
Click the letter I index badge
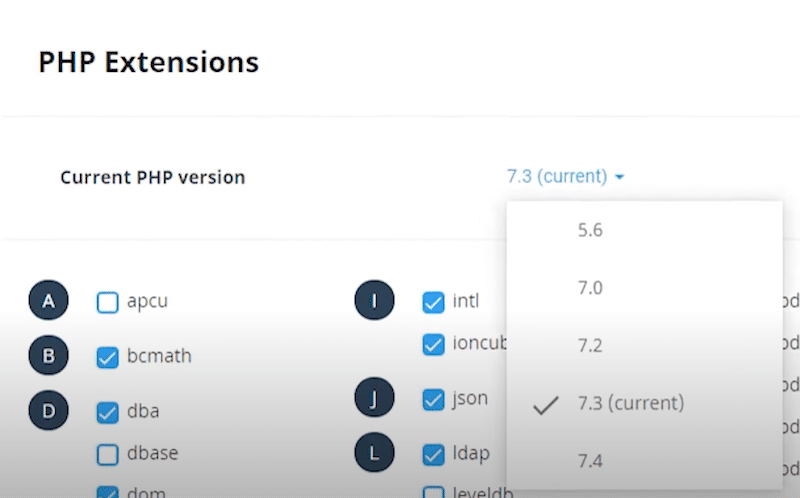click(374, 301)
